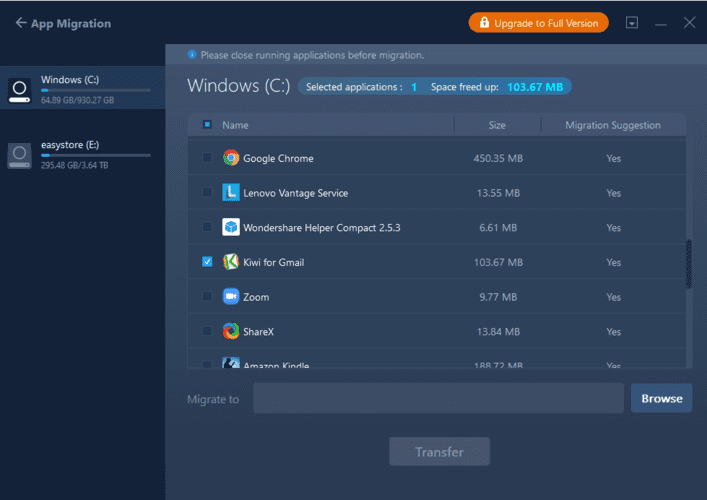Viewport: 707px width, 500px height.
Task: Click the Yes suggestion in ShareX row
Action: point(613,332)
